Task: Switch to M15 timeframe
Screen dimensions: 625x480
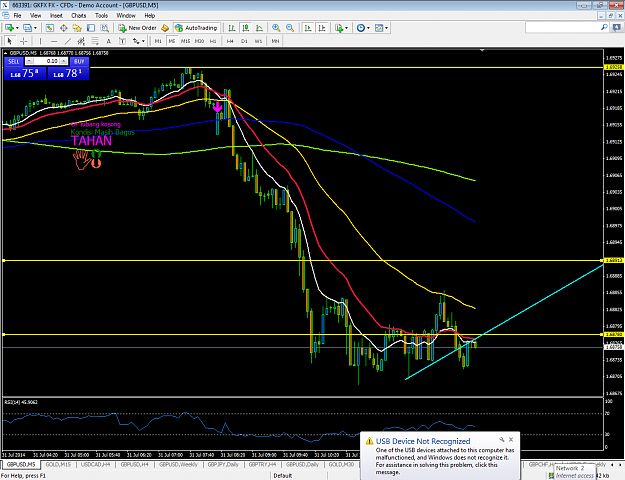Action: 185,41
